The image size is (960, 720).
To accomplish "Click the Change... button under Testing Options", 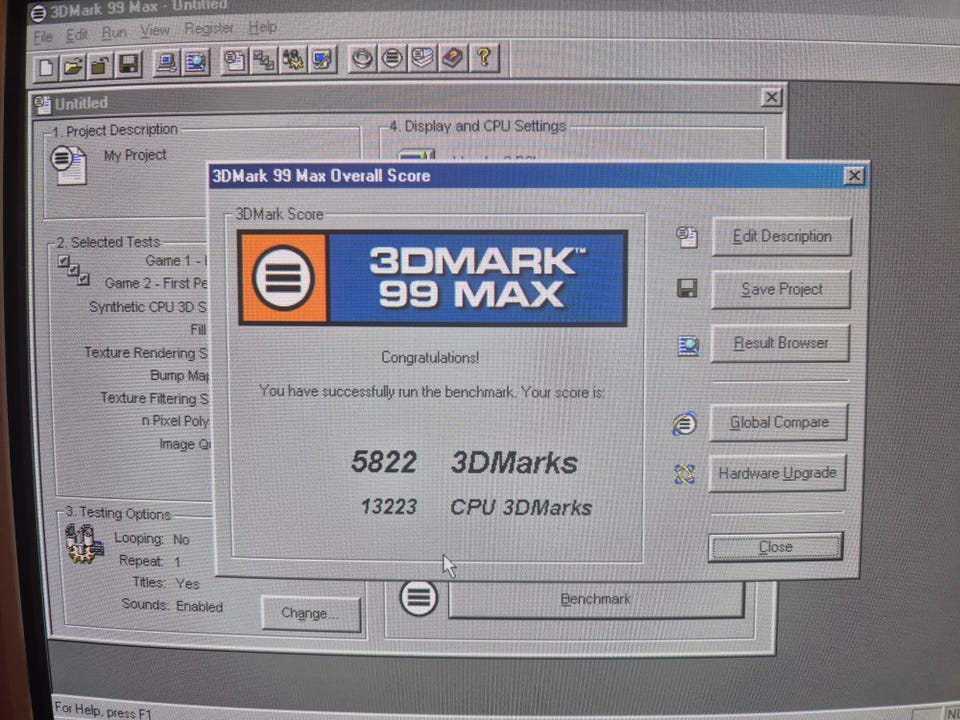I will (x=310, y=613).
